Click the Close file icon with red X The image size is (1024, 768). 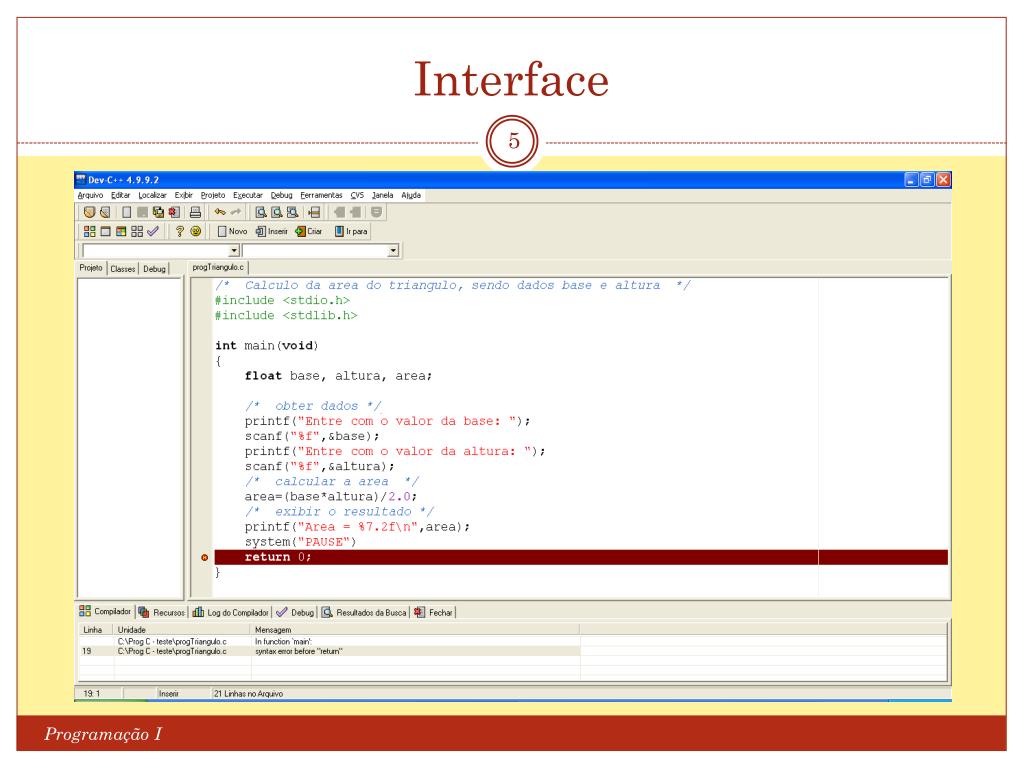(x=174, y=212)
